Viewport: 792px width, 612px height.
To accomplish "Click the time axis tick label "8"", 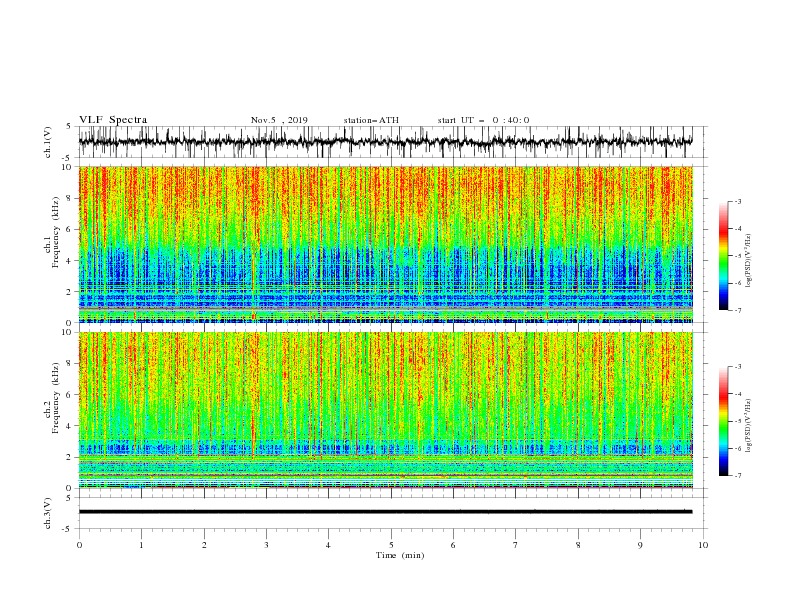I will tap(578, 545).
